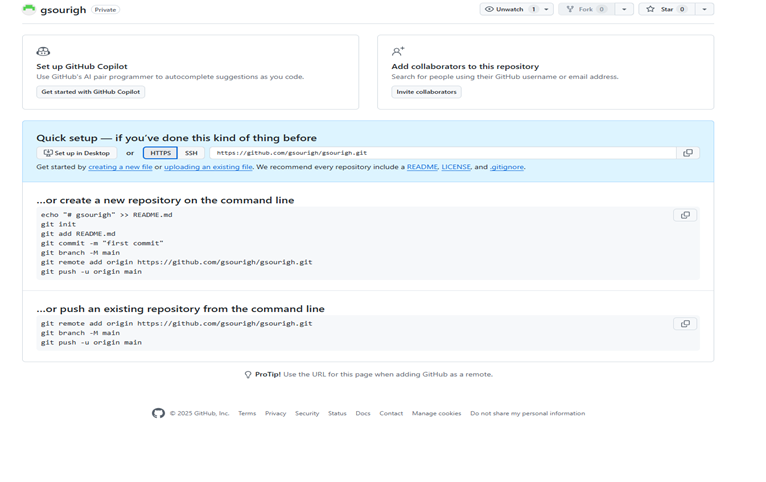
Task: Click Get started with GitHub Copilot
Action: click(90, 92)
